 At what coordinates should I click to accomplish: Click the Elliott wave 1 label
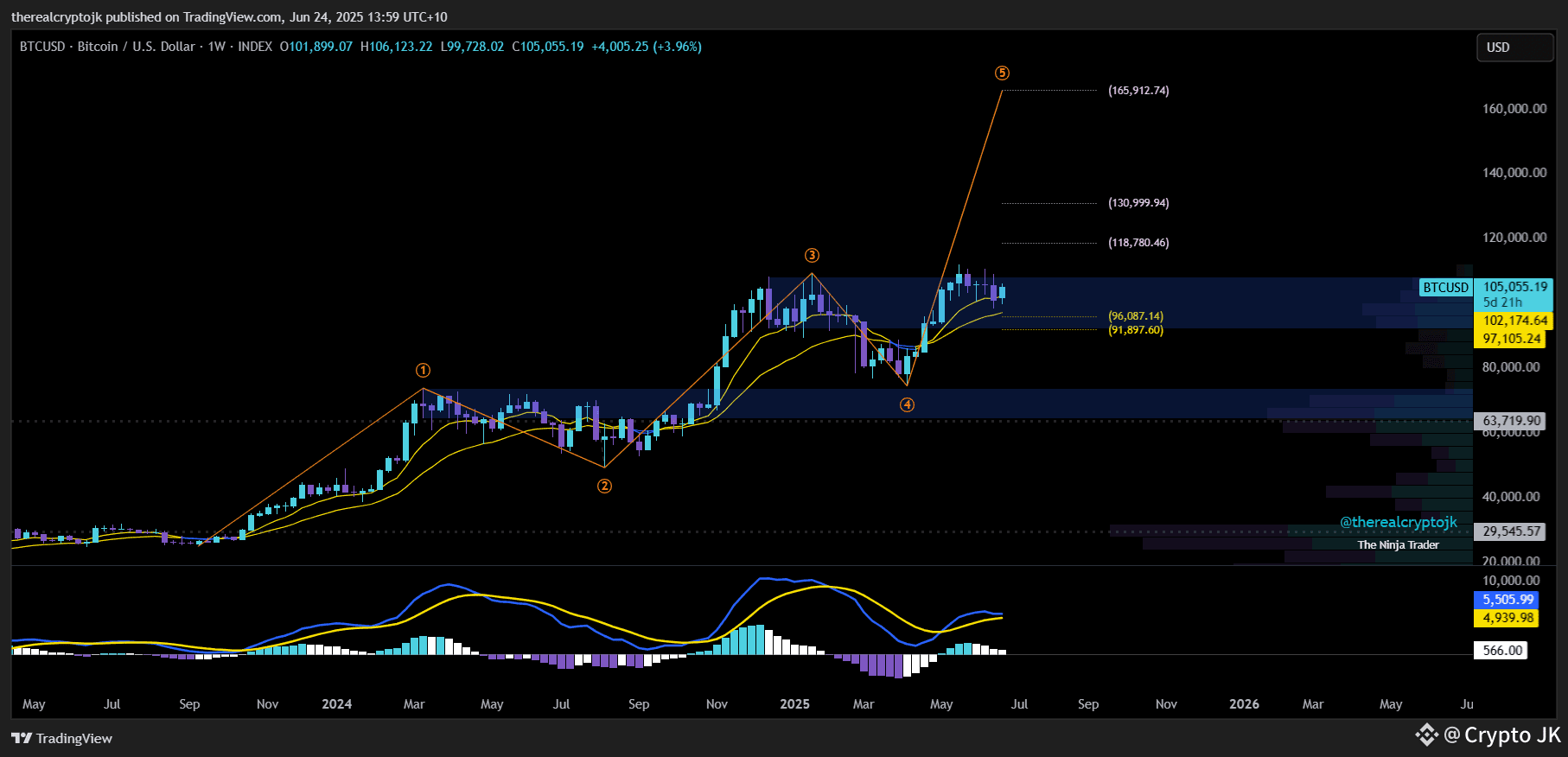coord(423,371)
